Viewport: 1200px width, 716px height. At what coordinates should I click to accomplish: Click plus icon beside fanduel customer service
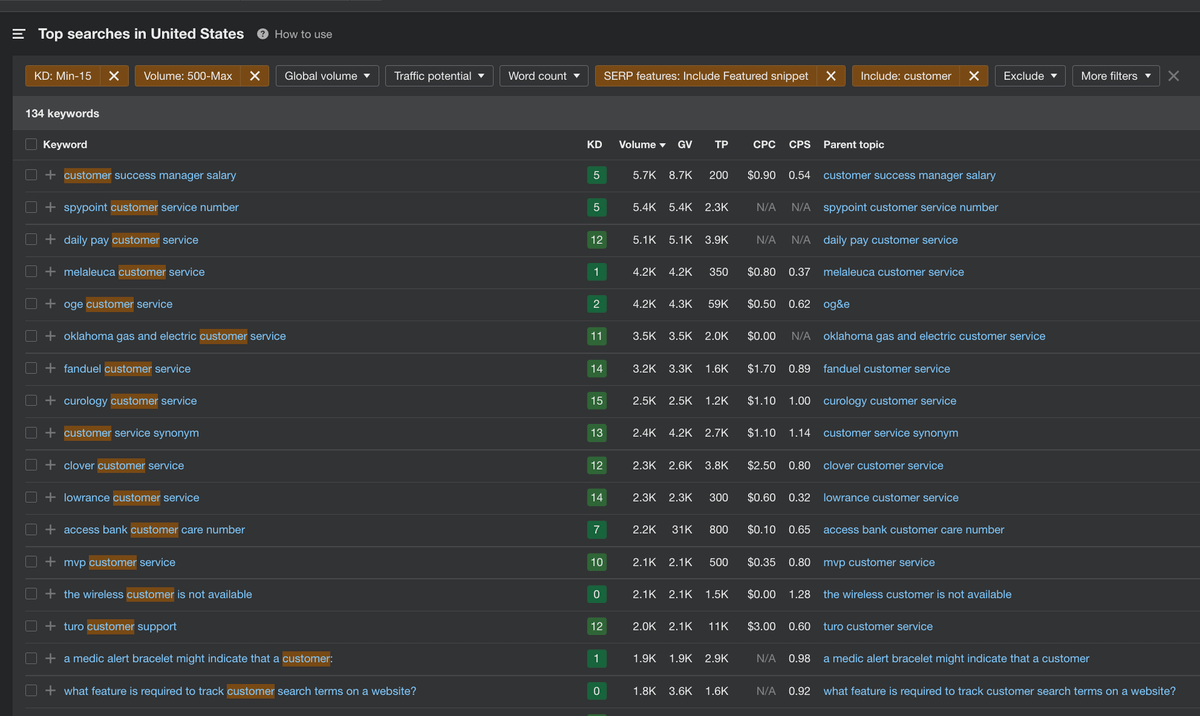50,369
